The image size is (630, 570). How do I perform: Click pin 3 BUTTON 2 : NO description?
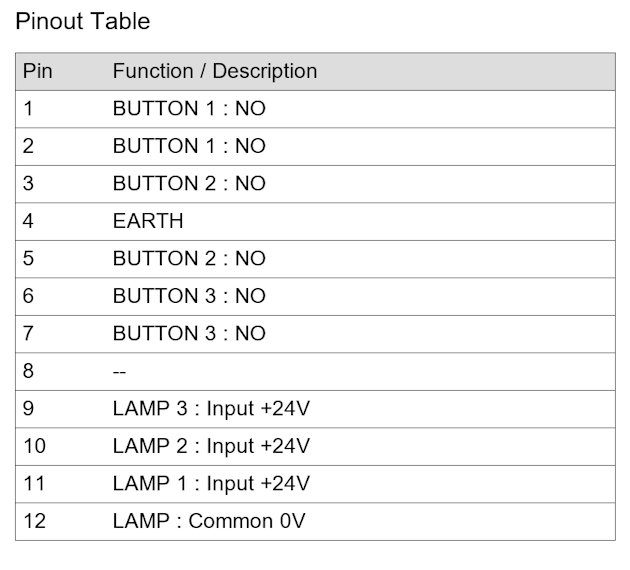click(189, 184)
